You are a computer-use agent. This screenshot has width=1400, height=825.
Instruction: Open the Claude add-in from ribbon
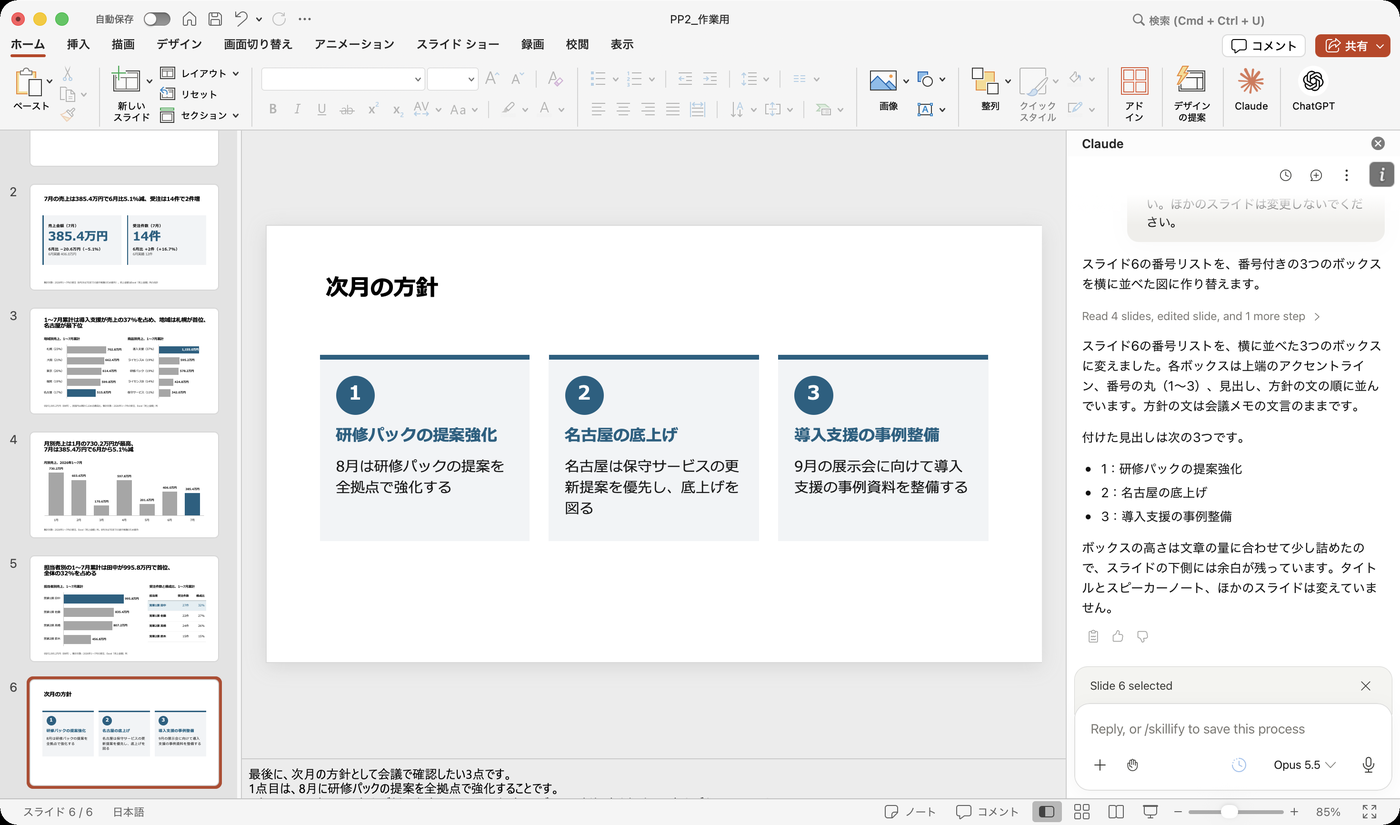[1250, 90]
